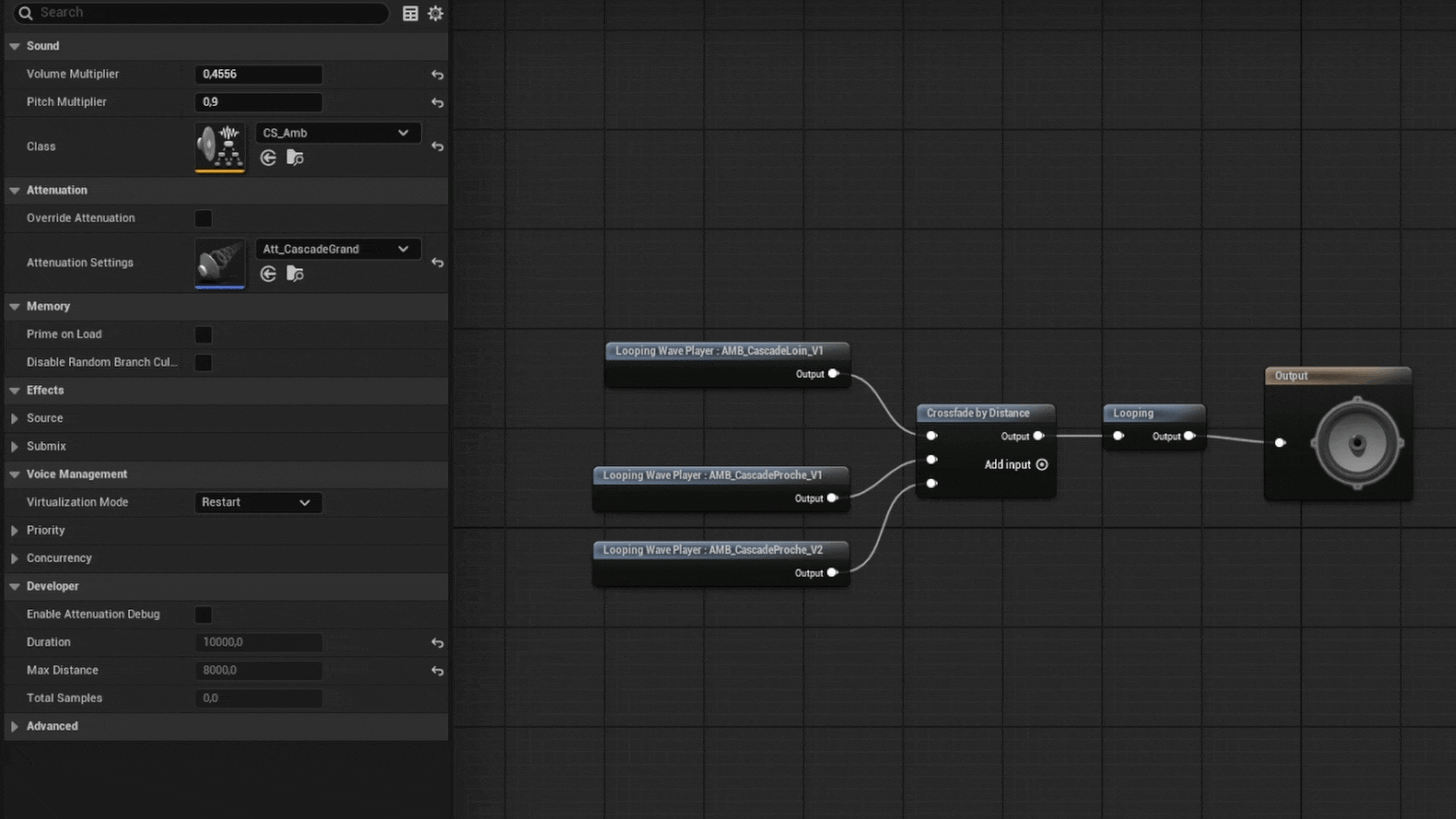Open Virtualization Mode Restart dropdown
The height and width of the screenshot is (819, 1456).
pos(258,503)
